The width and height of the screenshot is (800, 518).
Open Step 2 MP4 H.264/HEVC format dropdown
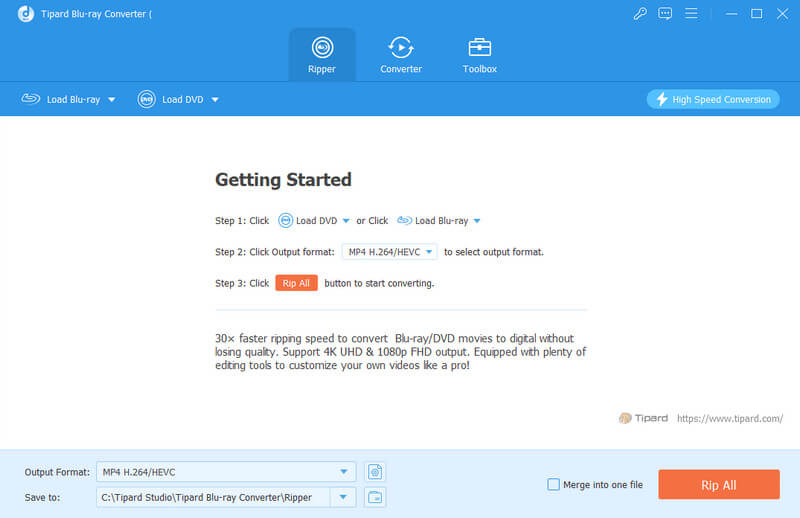389,252
